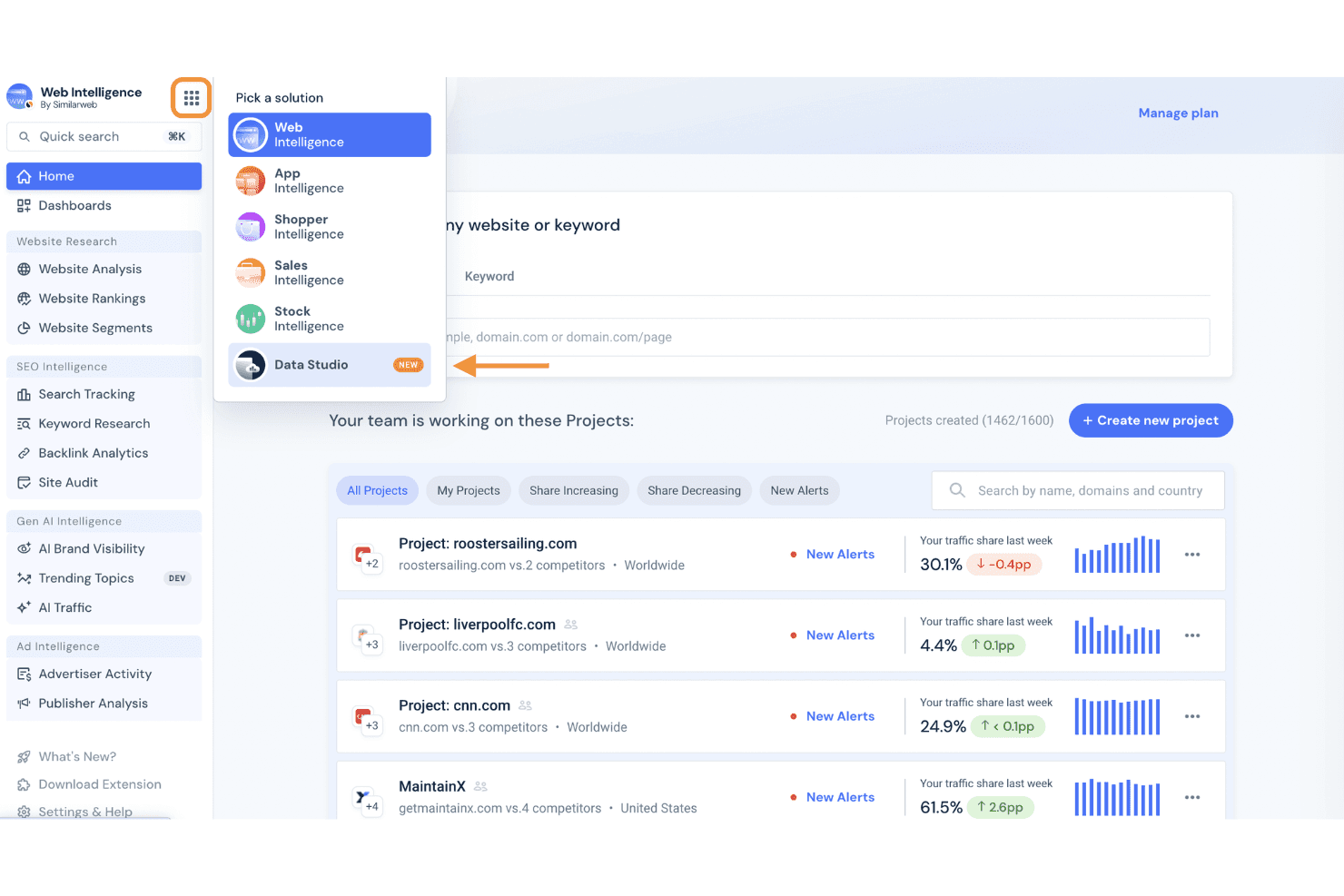Select Stock Intelligence solution

coord(330,319)
